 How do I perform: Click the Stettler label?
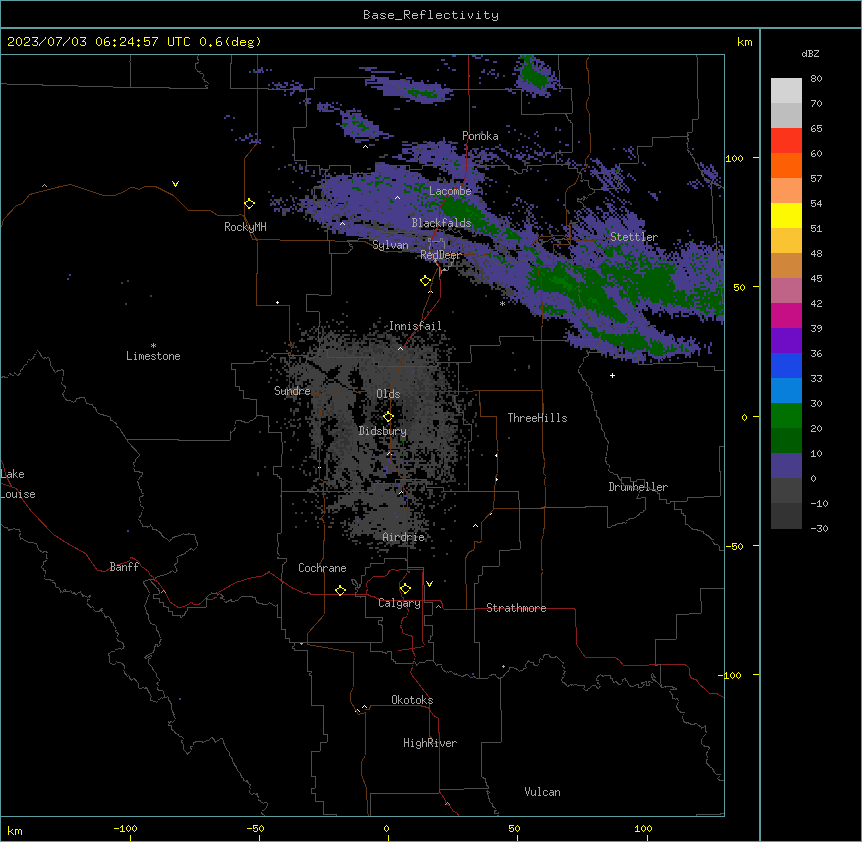pyautogui.click(x=634, y=237)
